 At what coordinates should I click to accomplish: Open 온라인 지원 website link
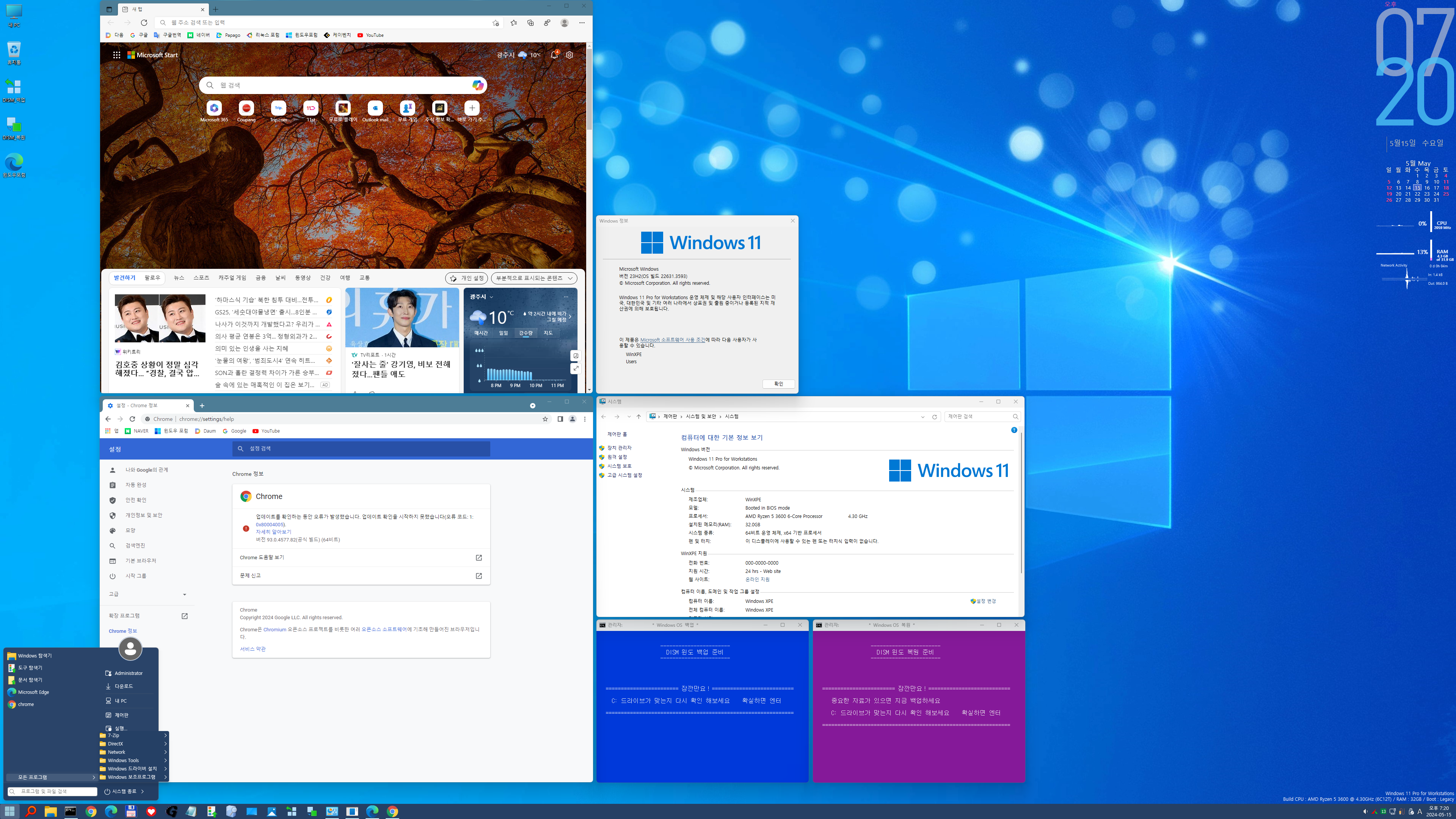[758, 579]
